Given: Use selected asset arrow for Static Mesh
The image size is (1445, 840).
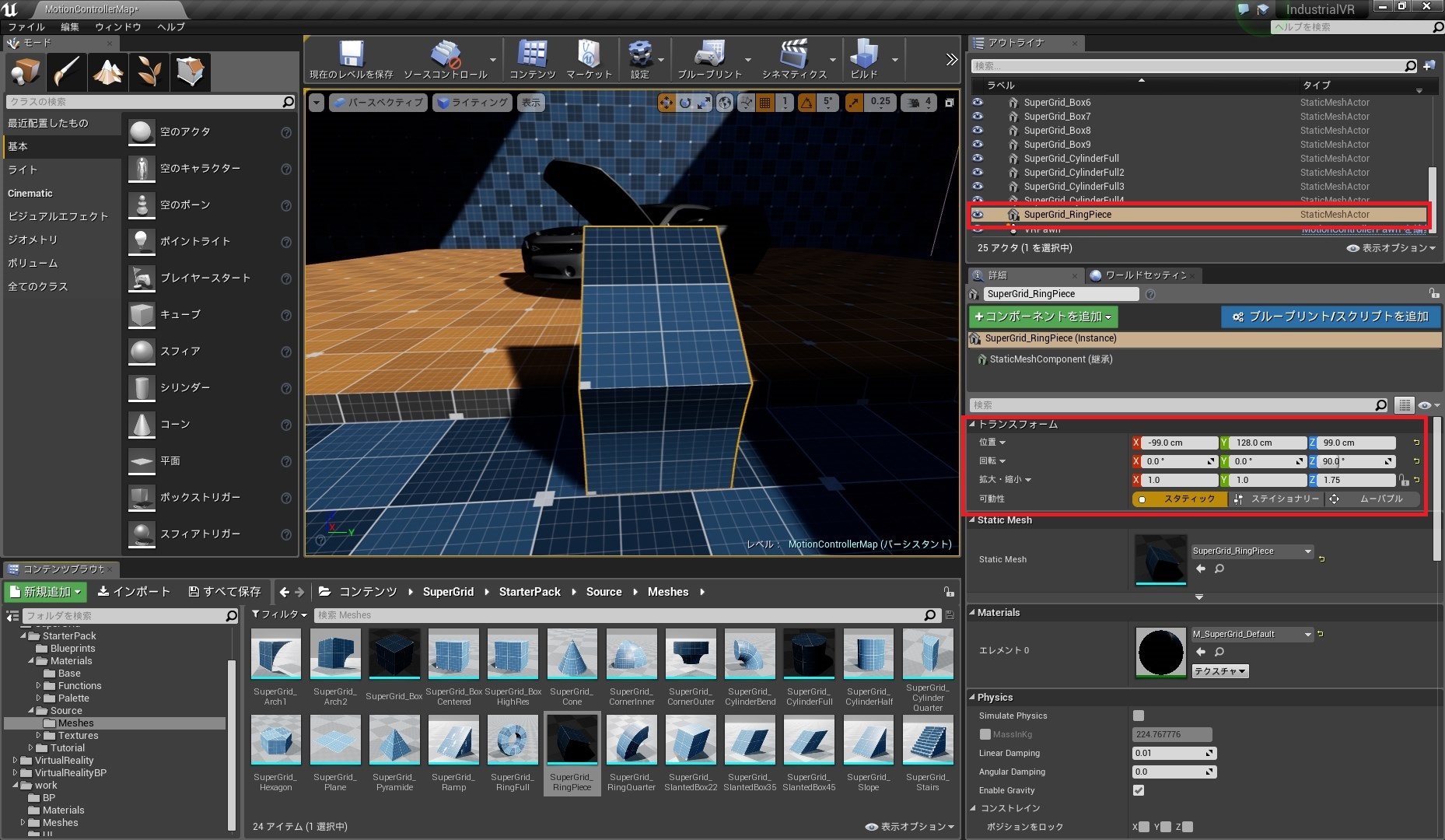Looking at the screenshot, I should [x=1201, y=569].
